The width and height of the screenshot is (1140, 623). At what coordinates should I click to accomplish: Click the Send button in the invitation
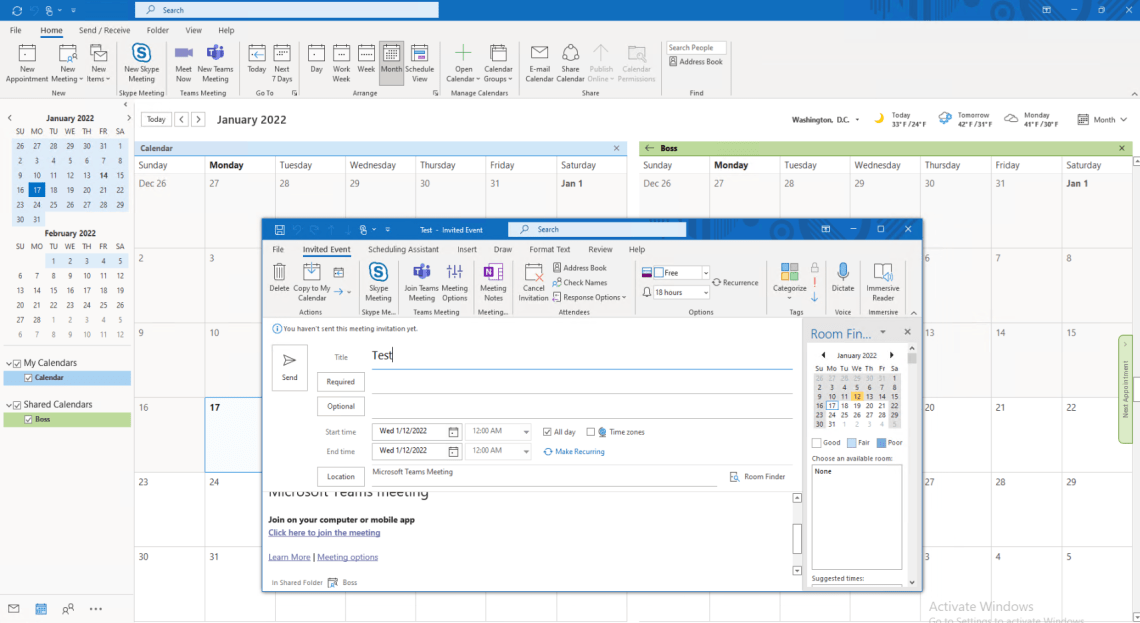pos(289,367)
